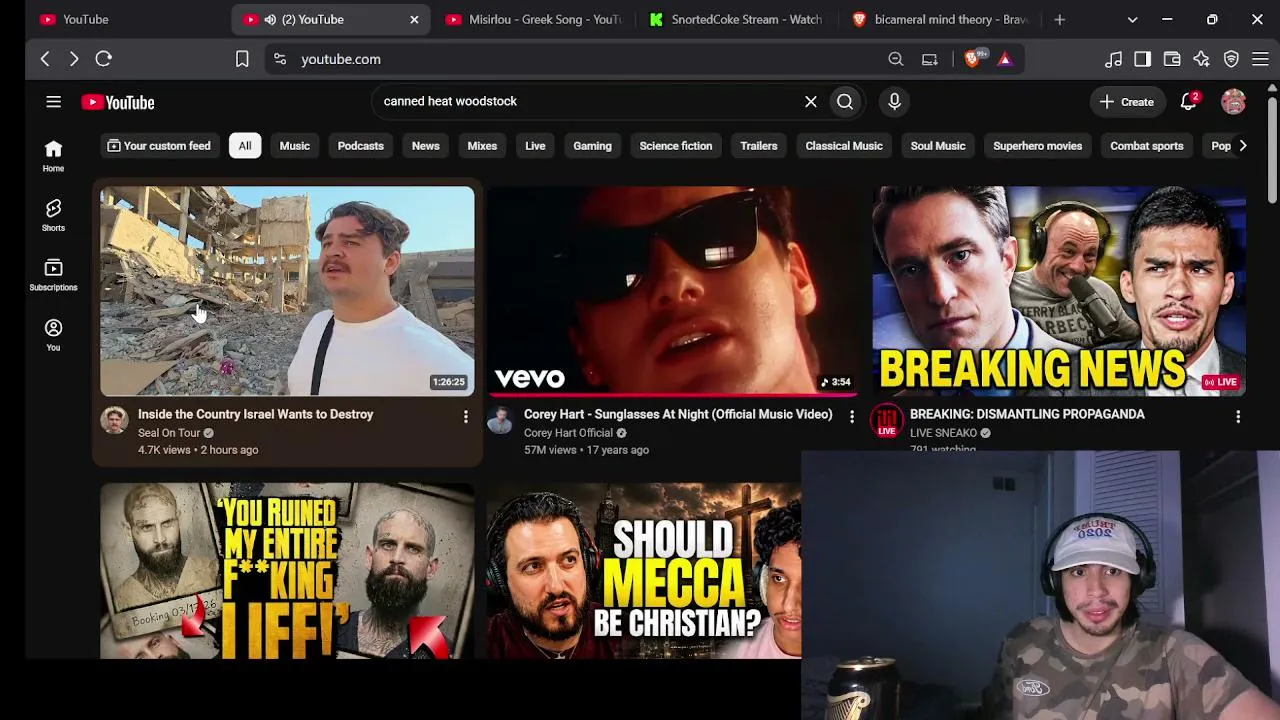
Task: Open the browser main menu
Action: coord(1260,59)
